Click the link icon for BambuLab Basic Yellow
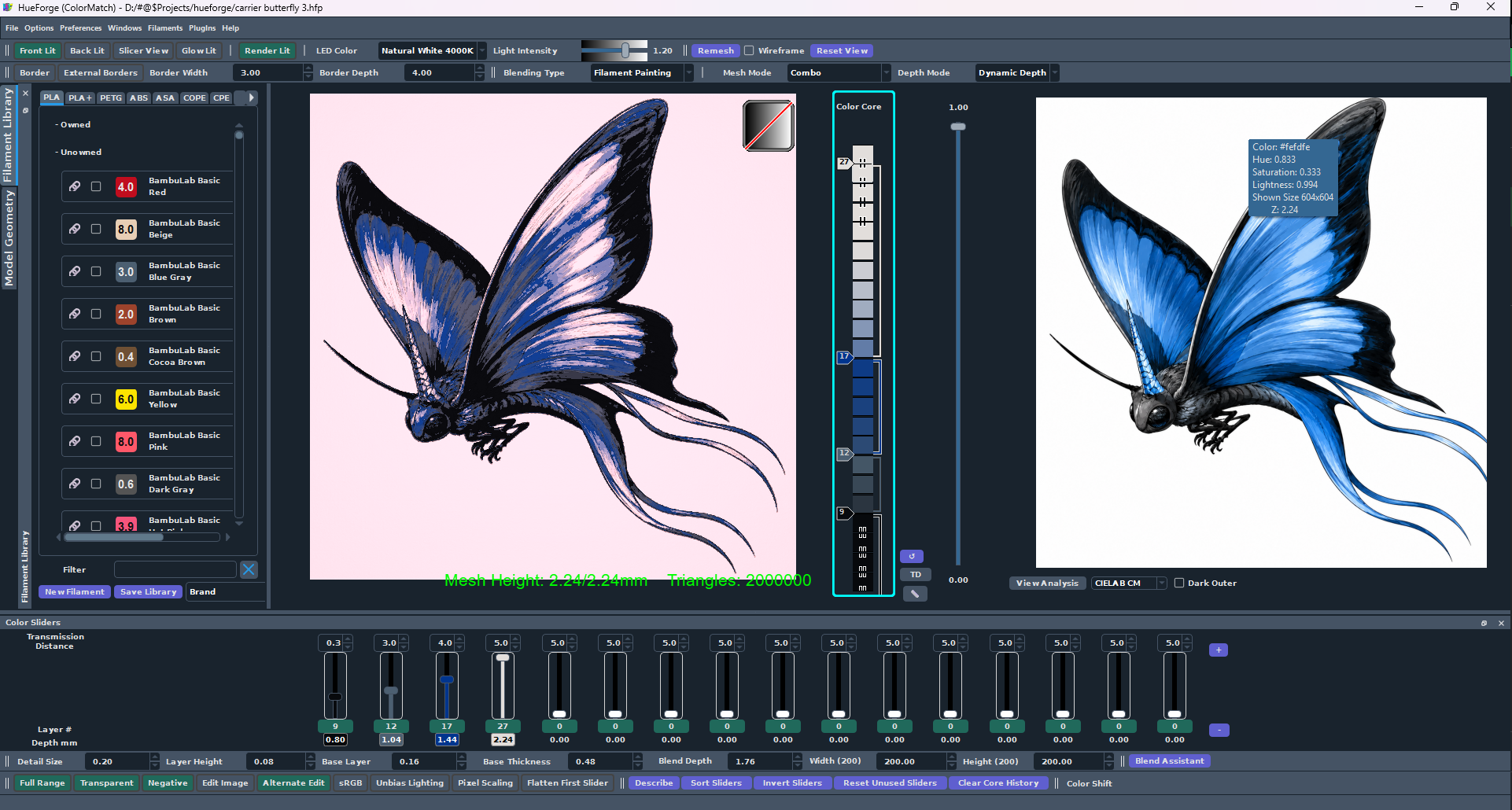Screen dimensions: 1512x810 tap(74, 399)
